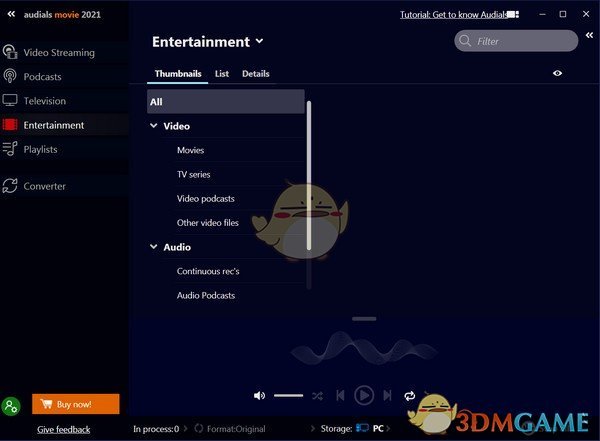This screenshot has height=441, width=600.
Task: Switch to the List tab
Action: [222, 74]
